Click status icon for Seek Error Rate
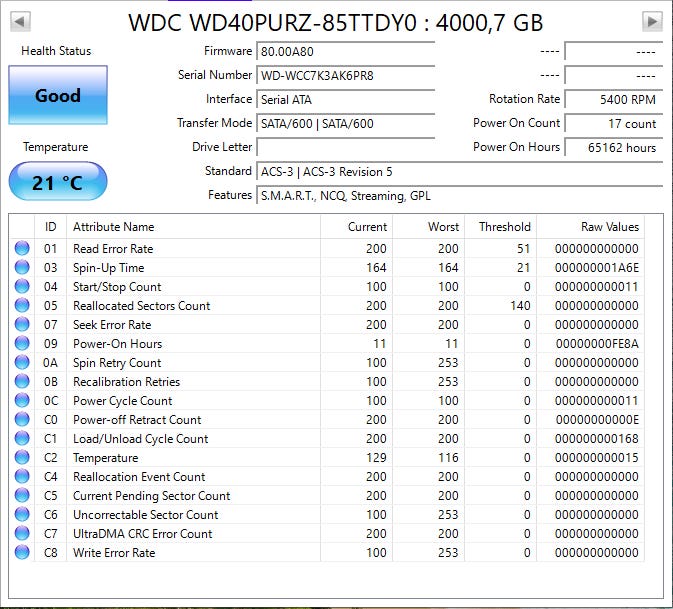Viewport: 673px width, 609px height. [22, 324]
